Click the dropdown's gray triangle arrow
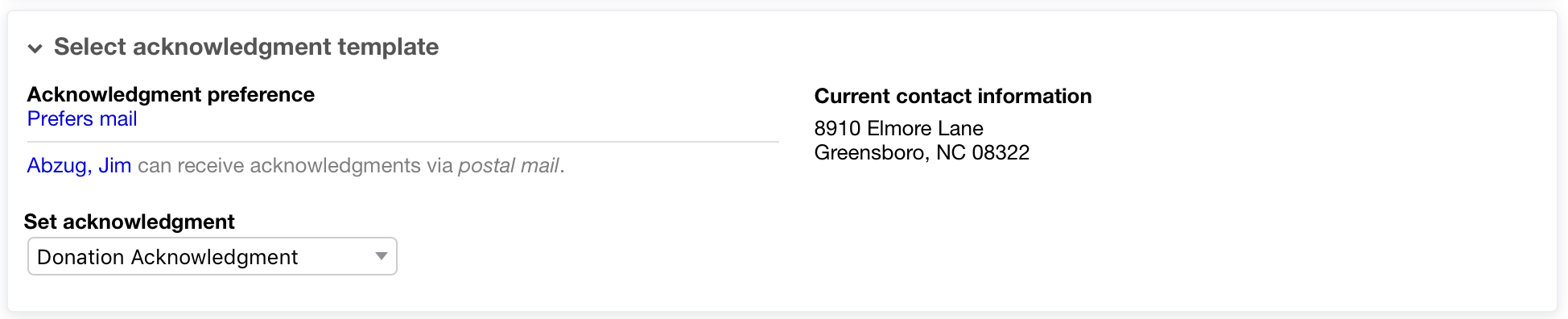The width and height of the screenshot is (1568, 319). click(x=382, y=256)
